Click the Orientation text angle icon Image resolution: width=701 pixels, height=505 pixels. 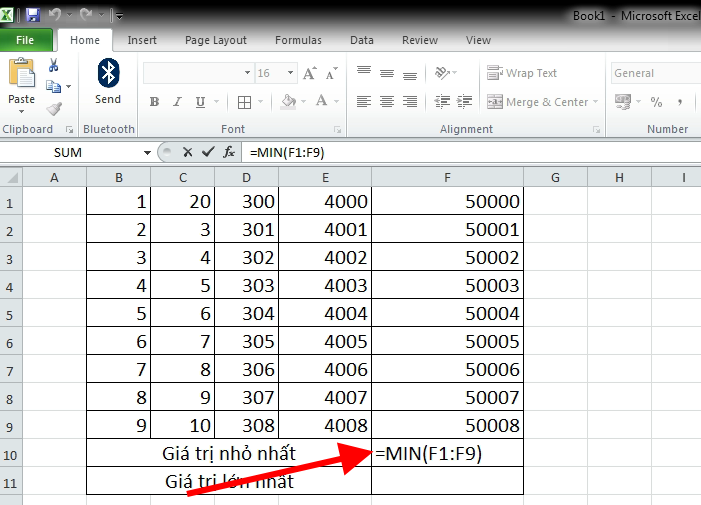(442, 72)
